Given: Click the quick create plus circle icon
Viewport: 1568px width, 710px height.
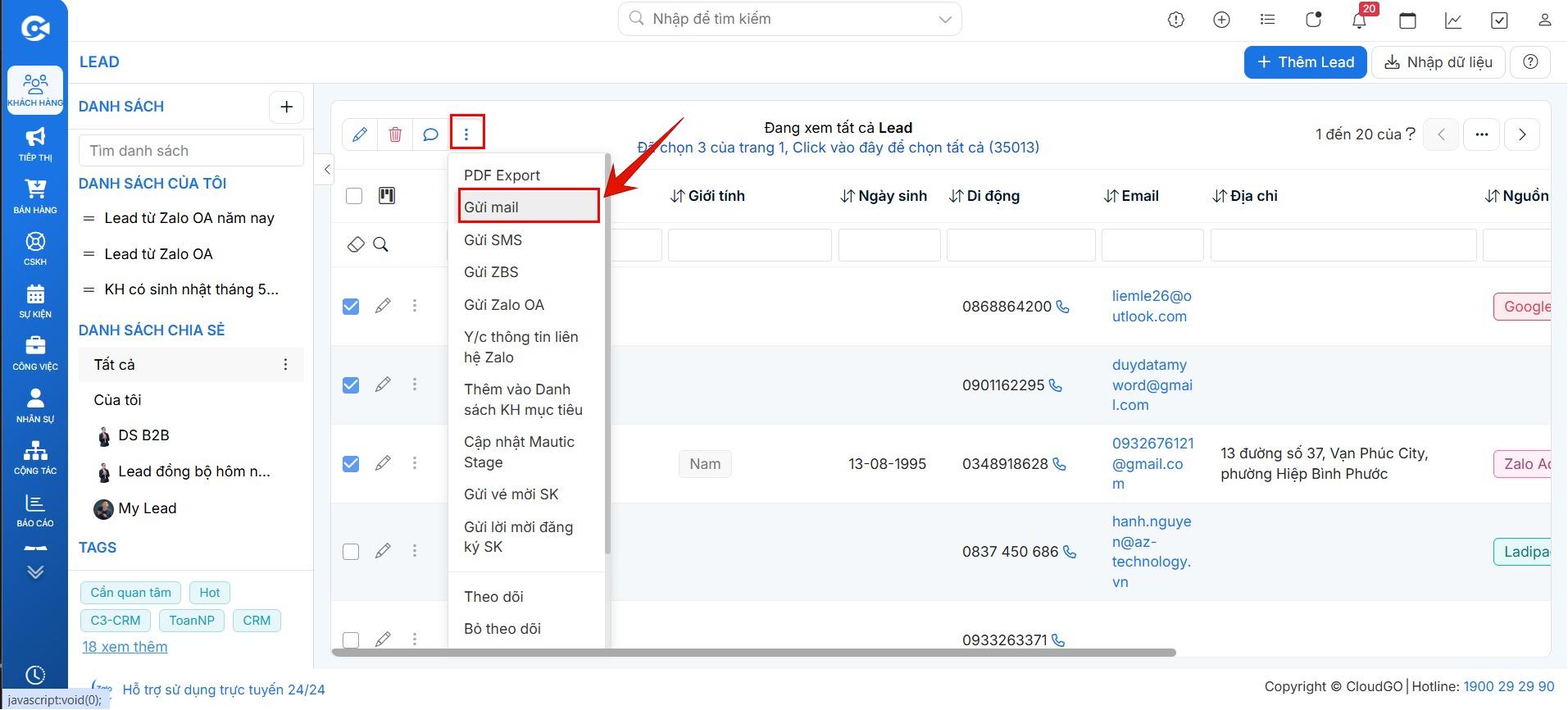Looking at the screenshot, I should pos(1221,20).
